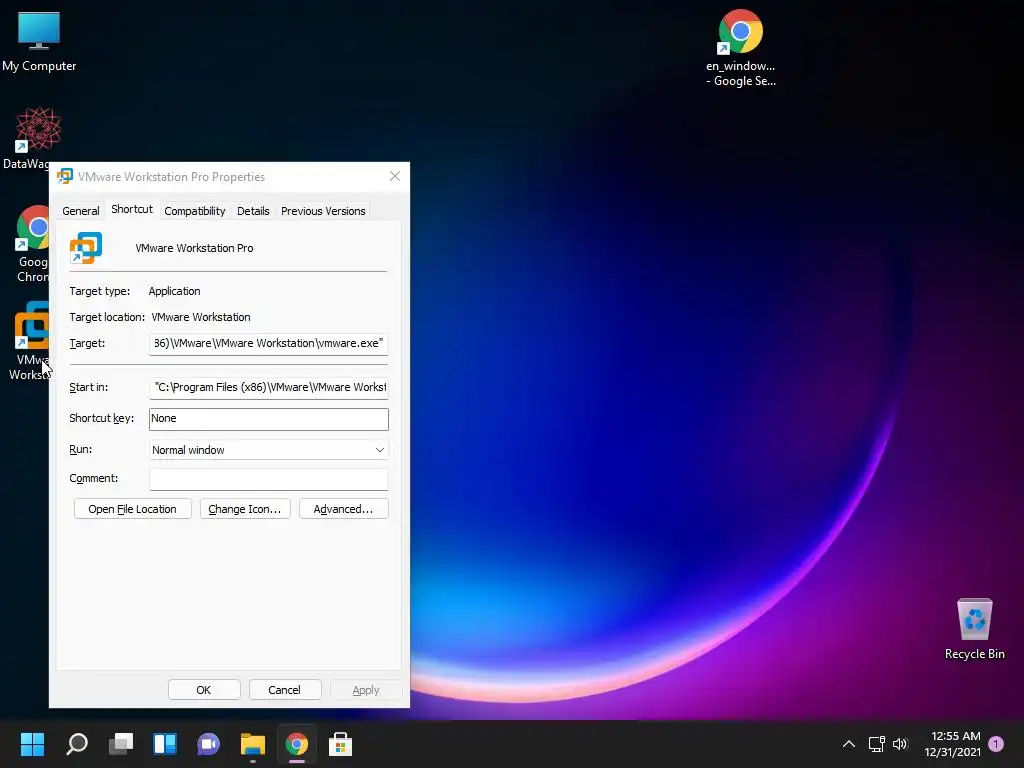Click the Target path field

268,344
